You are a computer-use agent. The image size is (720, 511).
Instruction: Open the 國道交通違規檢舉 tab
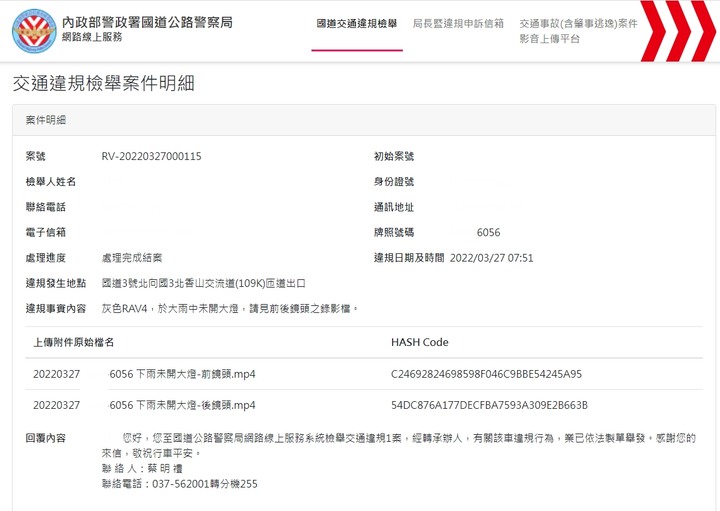357,24
